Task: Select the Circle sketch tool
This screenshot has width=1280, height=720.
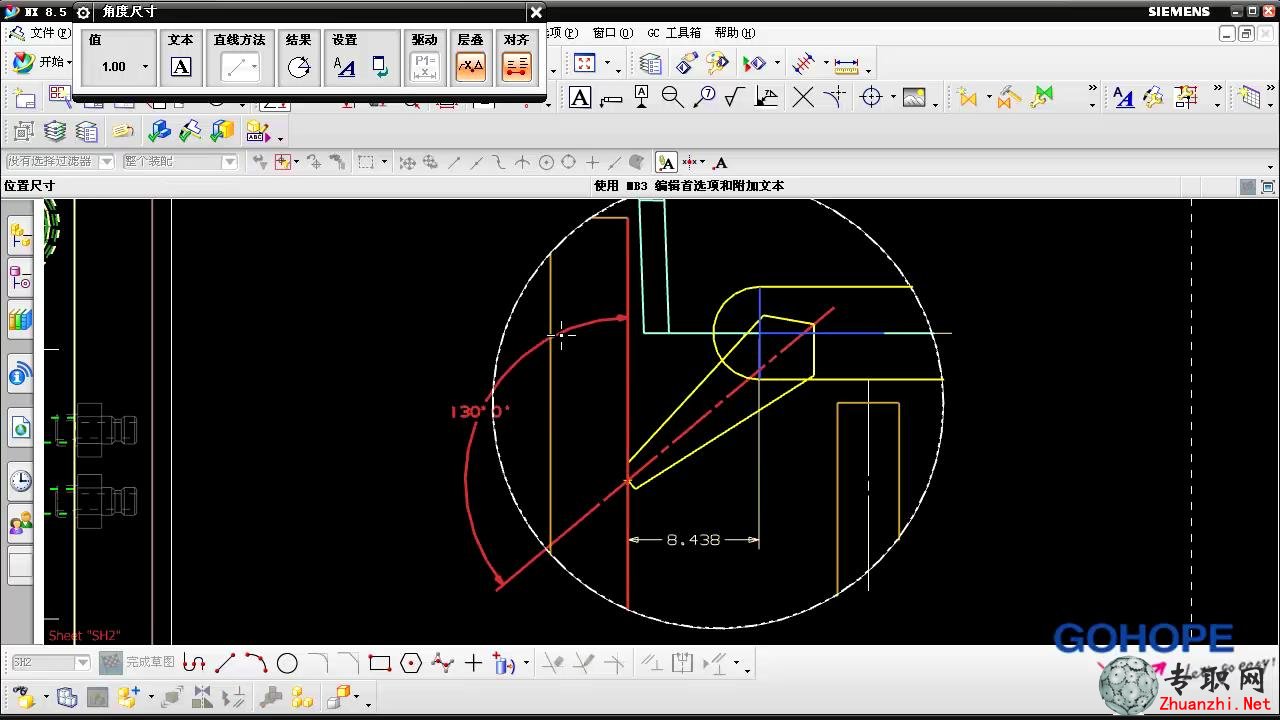Action: pyautogui.click(x=287, y=663)
